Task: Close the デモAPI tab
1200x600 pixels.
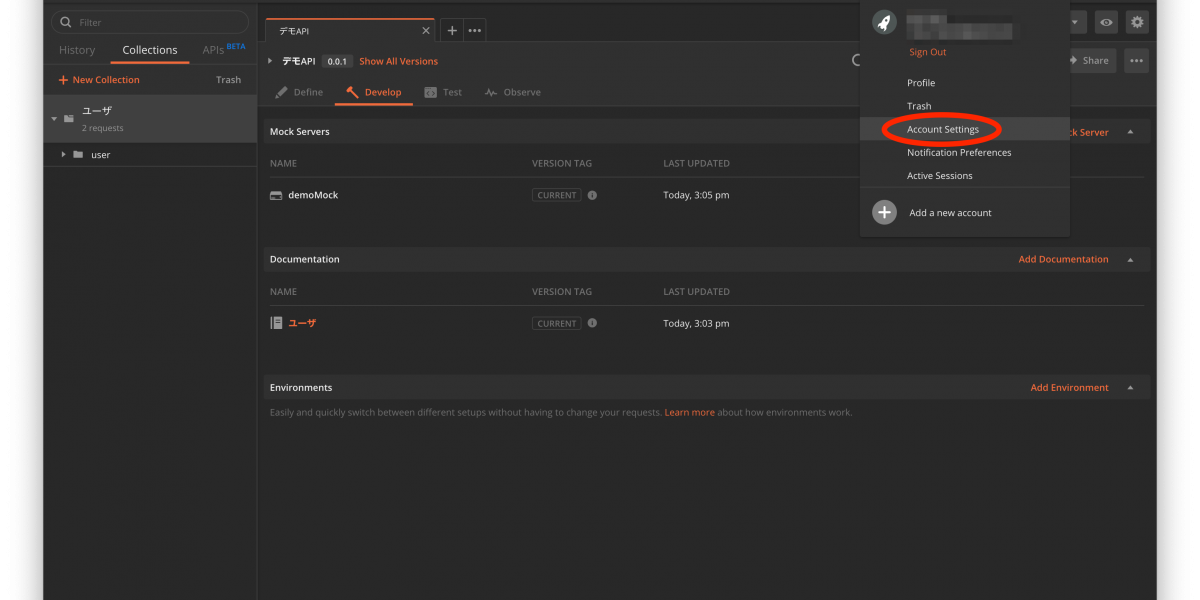Action: pyautogui.click(x=425, y=31)
